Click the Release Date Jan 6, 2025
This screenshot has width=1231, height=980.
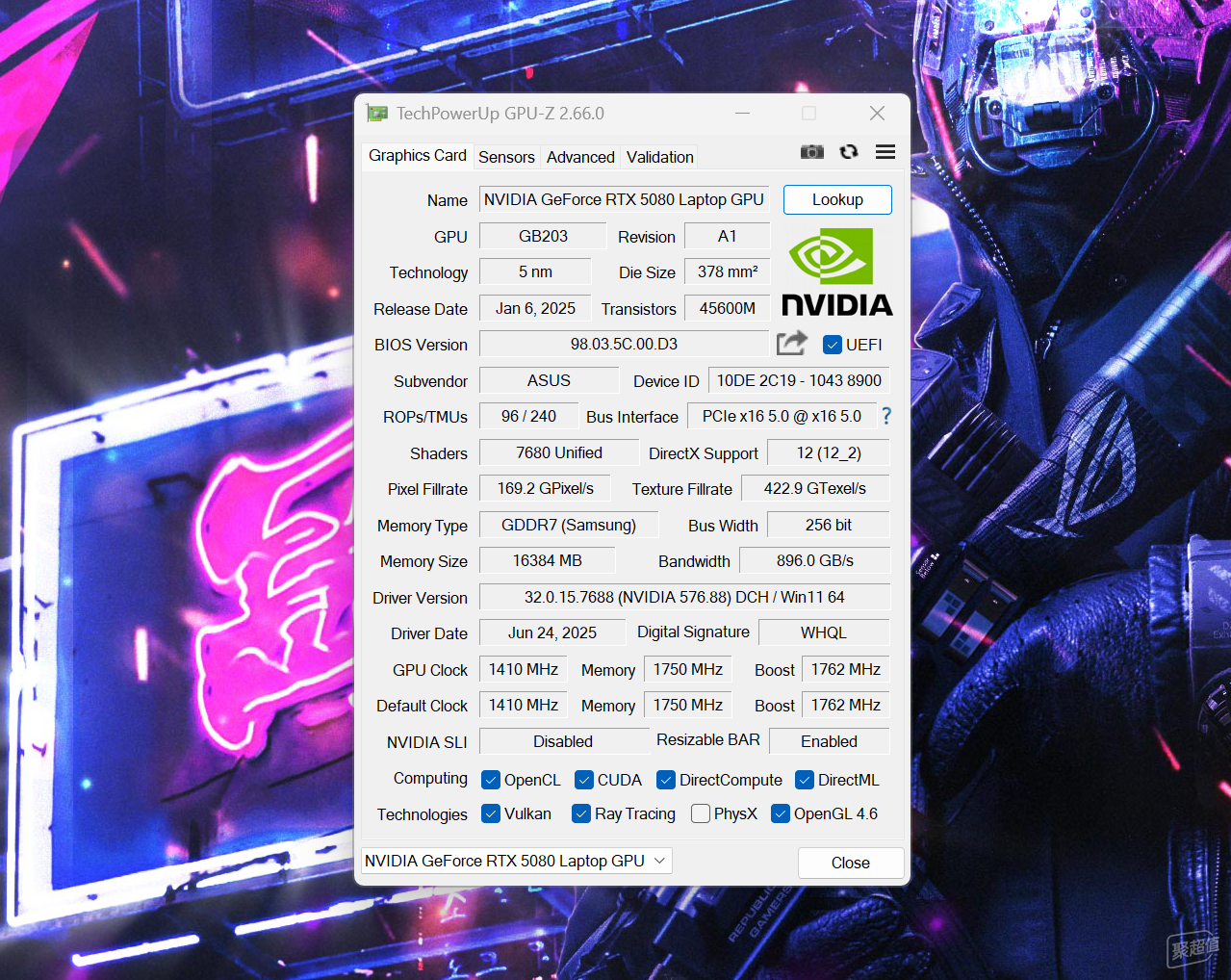point(535,308)
